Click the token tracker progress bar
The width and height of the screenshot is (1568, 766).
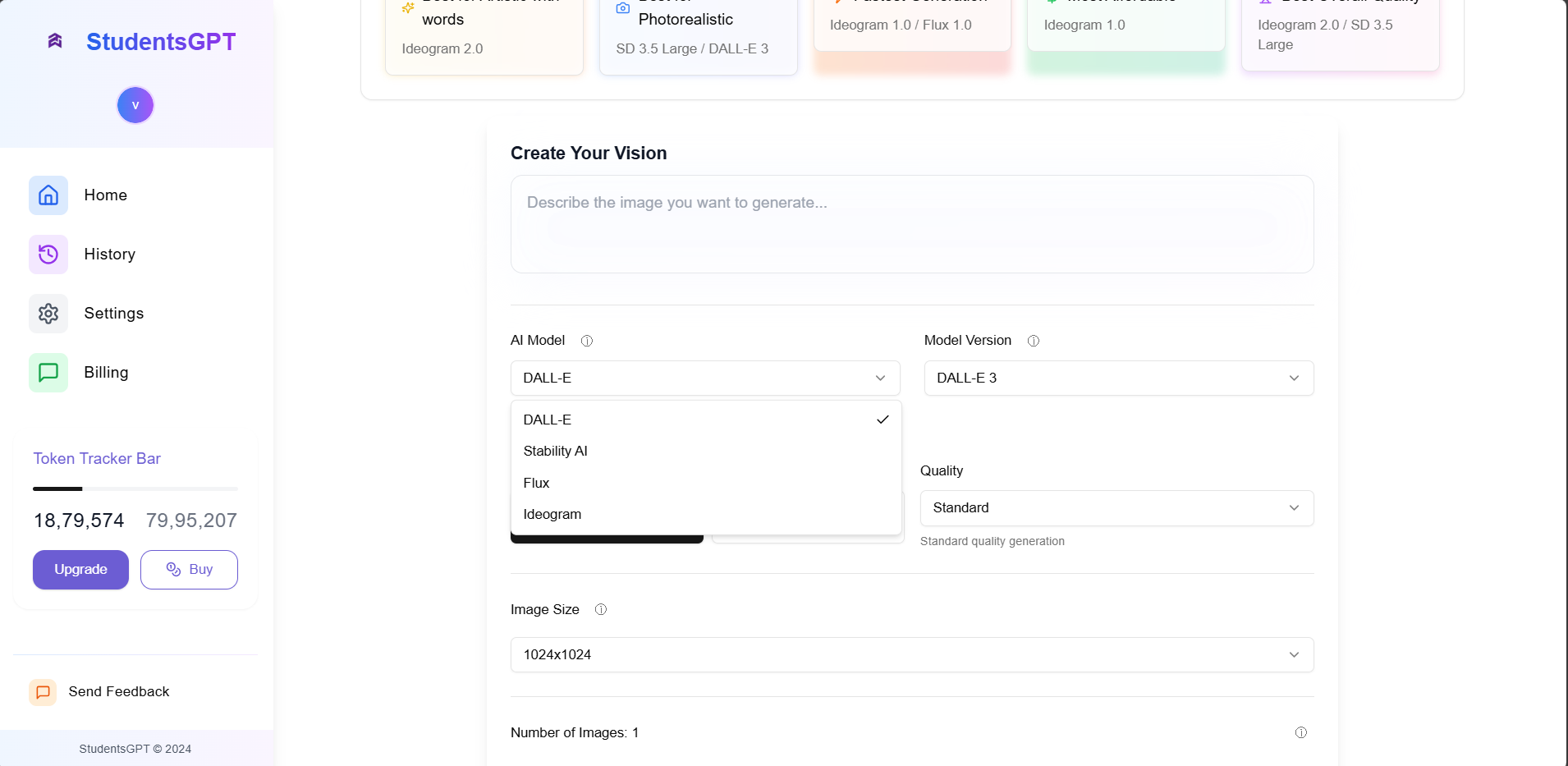coord(135,488)
